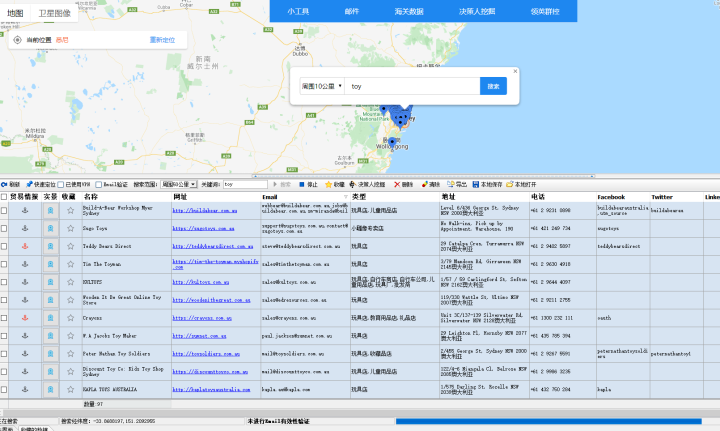The width and height of the screenshot is (720, 431).
Task: Open the 邮件 tab
Action: tap(352, 11)
